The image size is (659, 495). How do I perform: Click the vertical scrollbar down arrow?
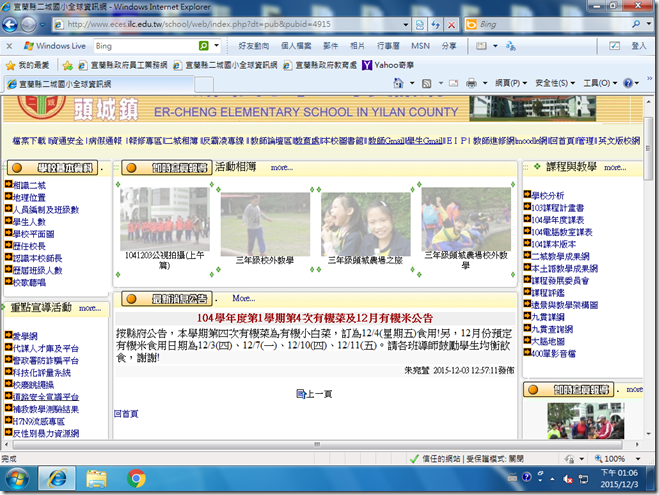[x=648, y=434]
